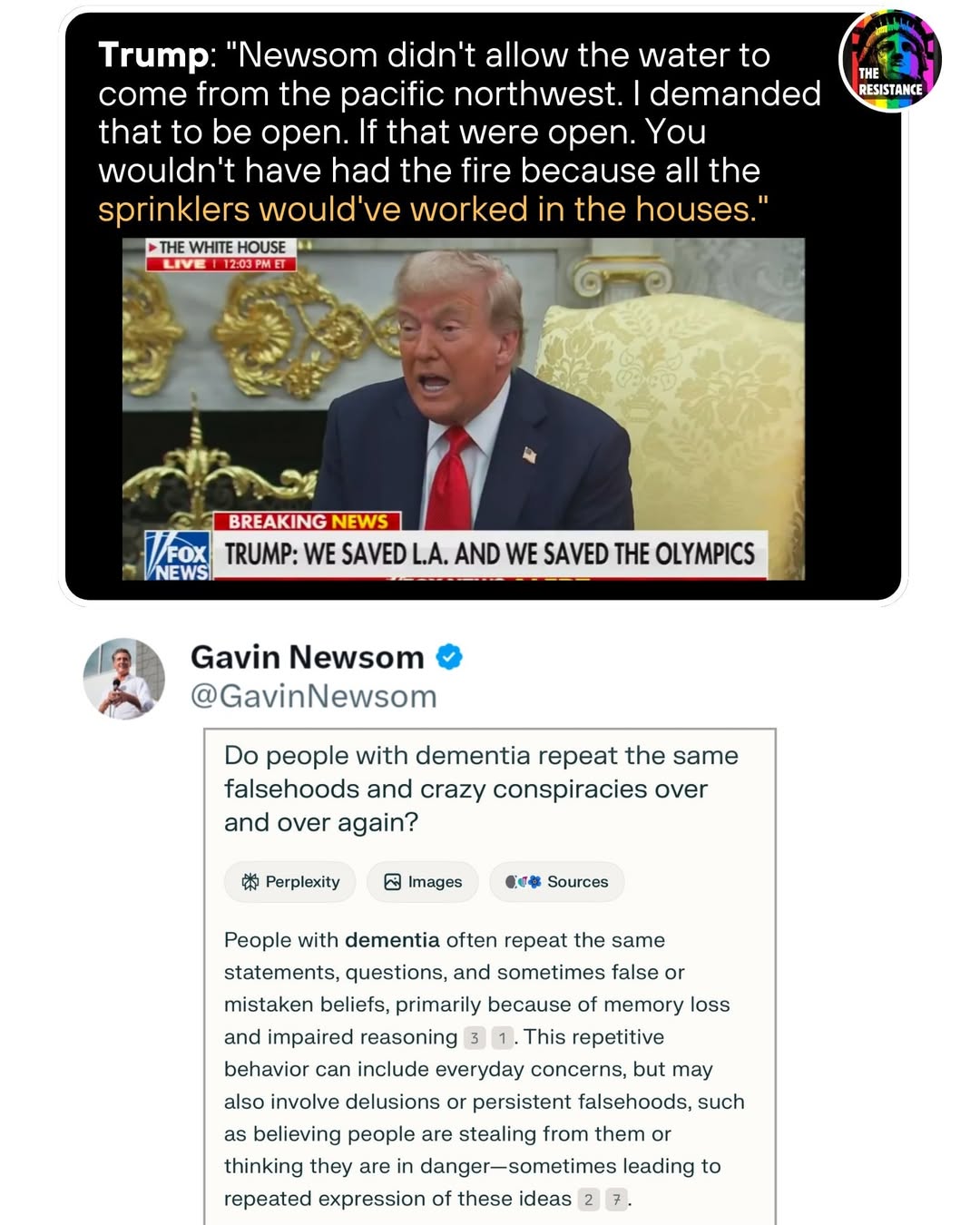Click the @GavinNewsom handle

(x=313, y=696)
